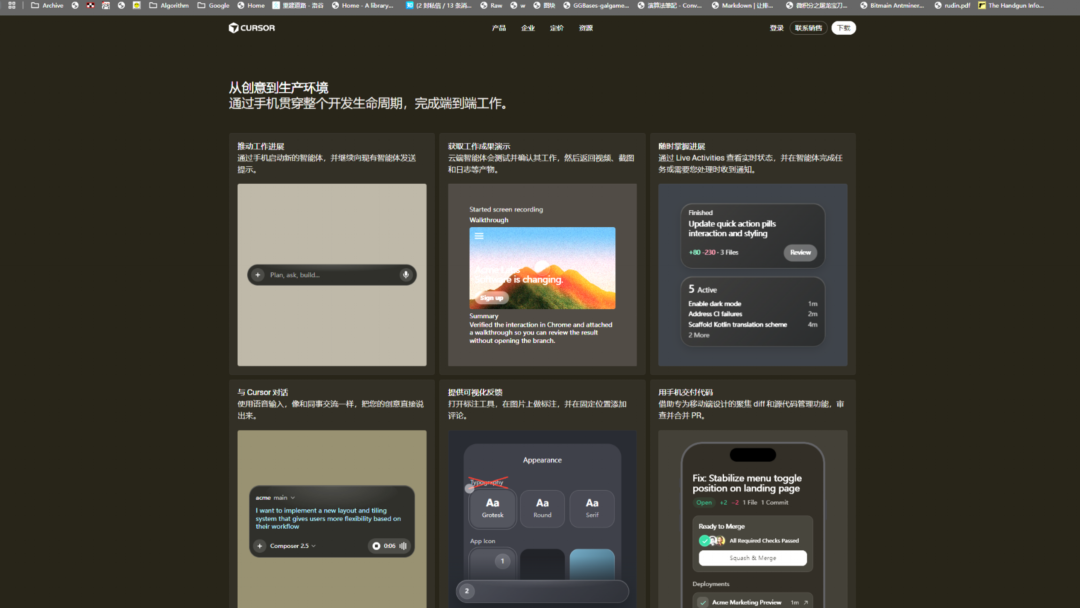
Task: Stop the voice recording at 0:06
Action: tap(376, 546)
